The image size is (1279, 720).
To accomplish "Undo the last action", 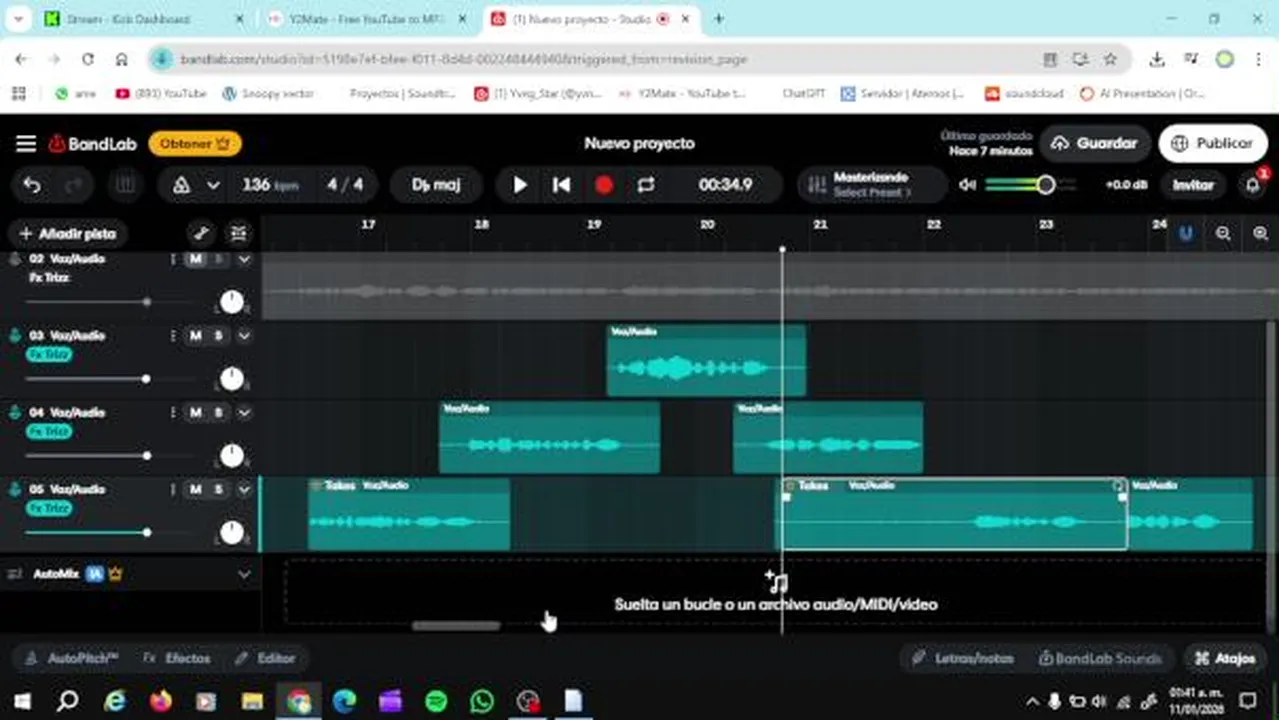I will click(x=32, y=185).
